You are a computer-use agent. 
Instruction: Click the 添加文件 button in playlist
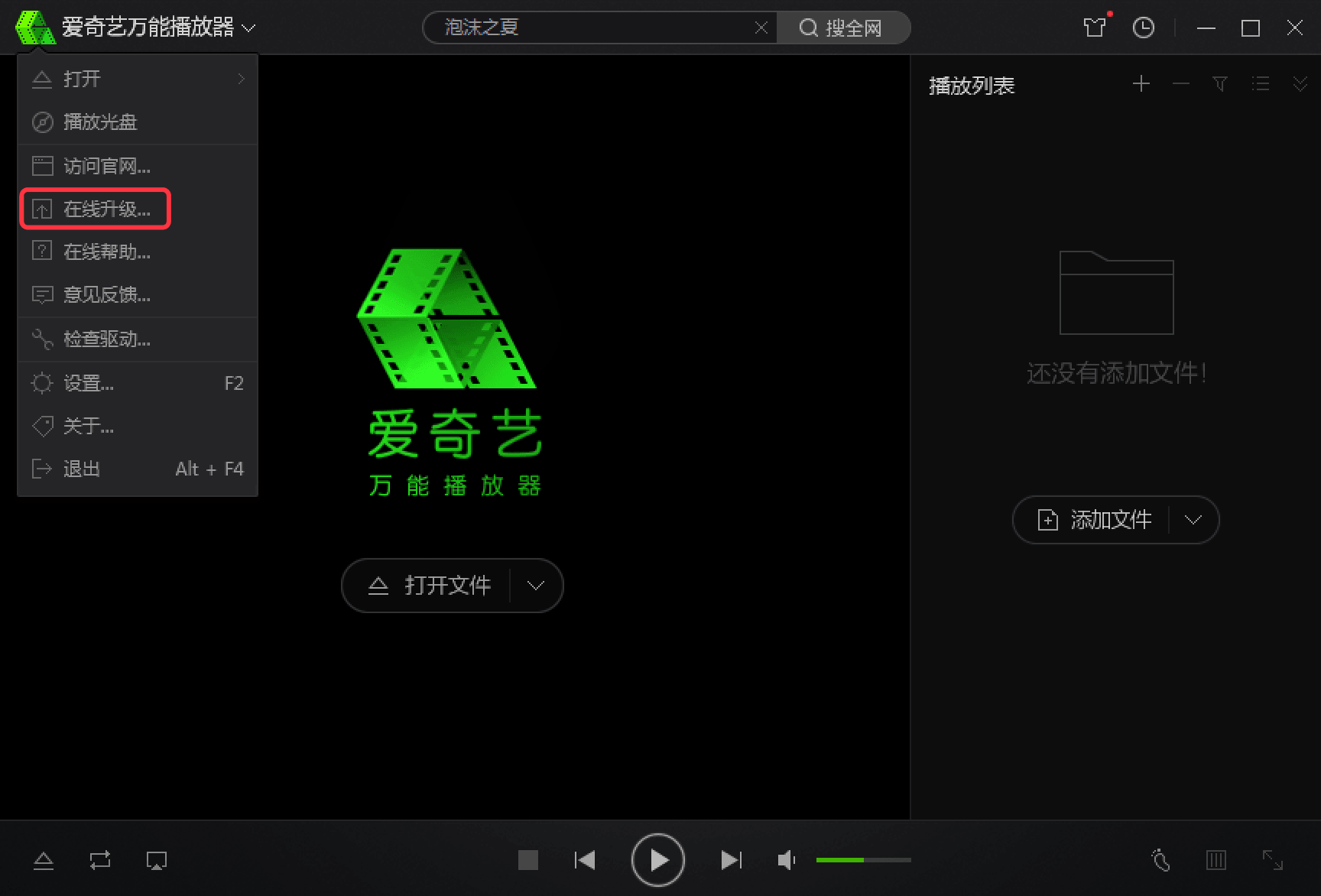pyautogui.click(x=1094, y=520)
